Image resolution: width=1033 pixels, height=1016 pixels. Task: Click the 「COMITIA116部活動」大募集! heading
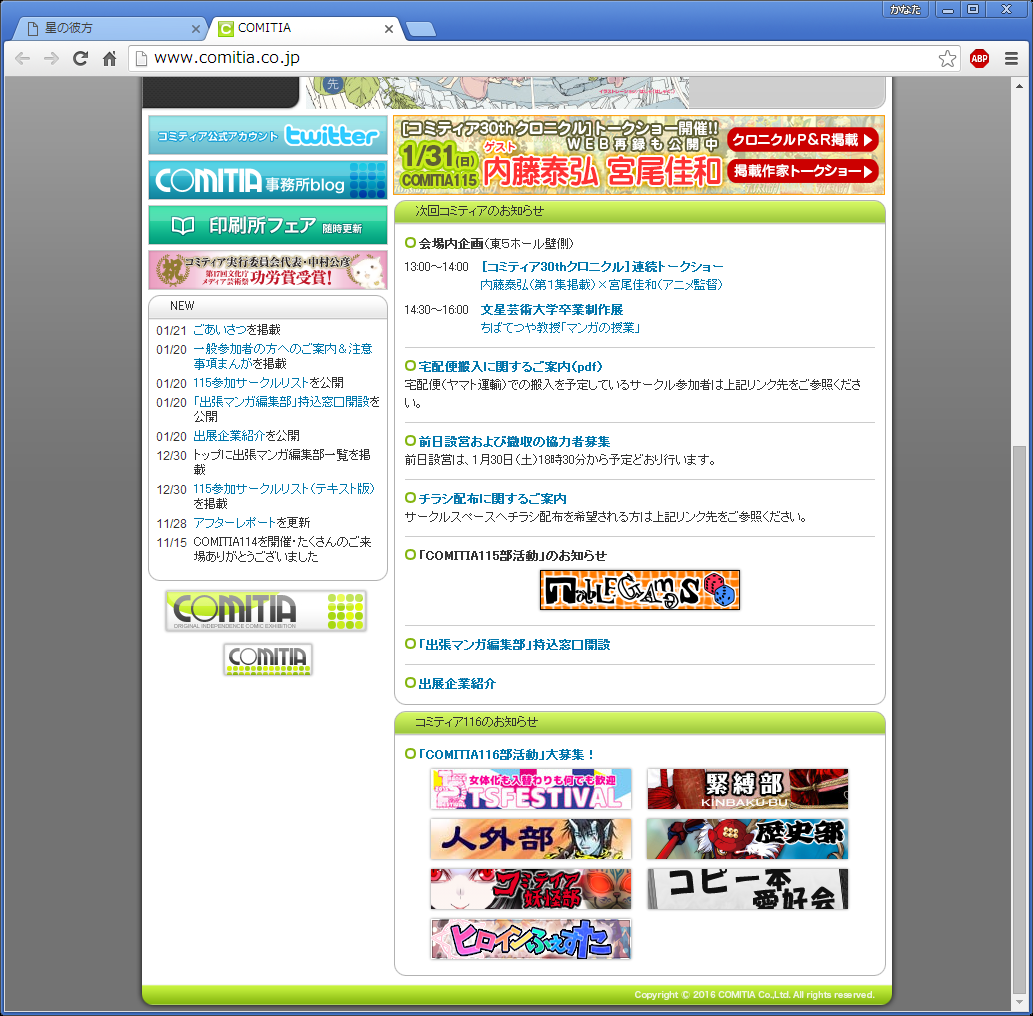507,754
